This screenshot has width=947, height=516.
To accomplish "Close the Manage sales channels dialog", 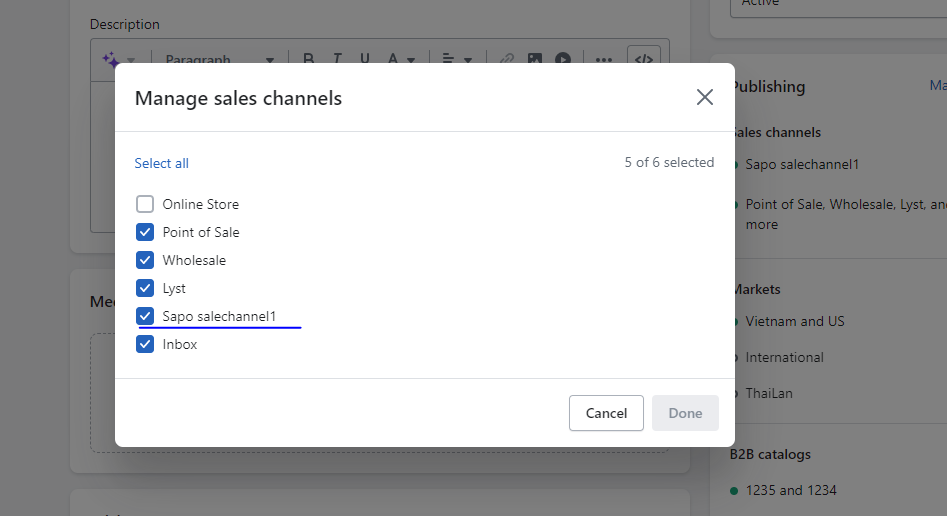I will pyautogui.click(x=705, y=97).
